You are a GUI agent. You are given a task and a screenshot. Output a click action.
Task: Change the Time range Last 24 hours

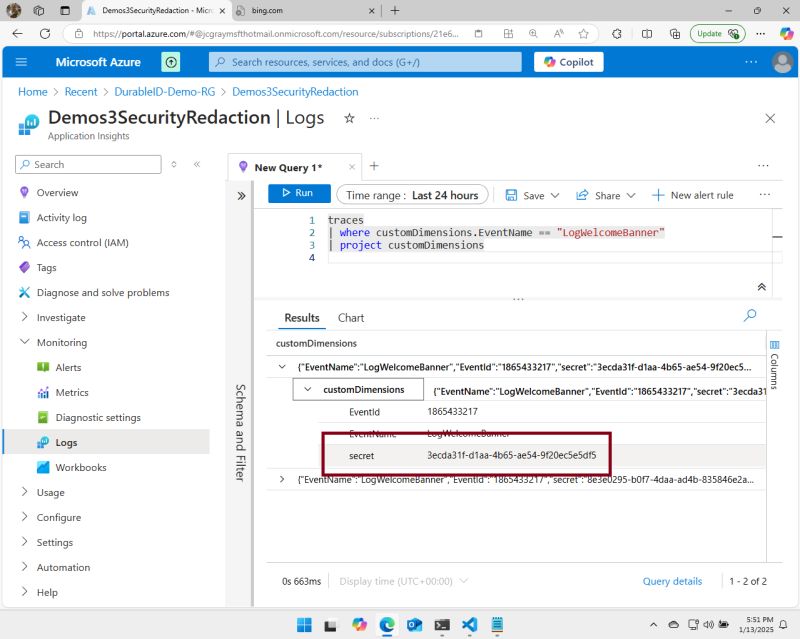point(412,195)
